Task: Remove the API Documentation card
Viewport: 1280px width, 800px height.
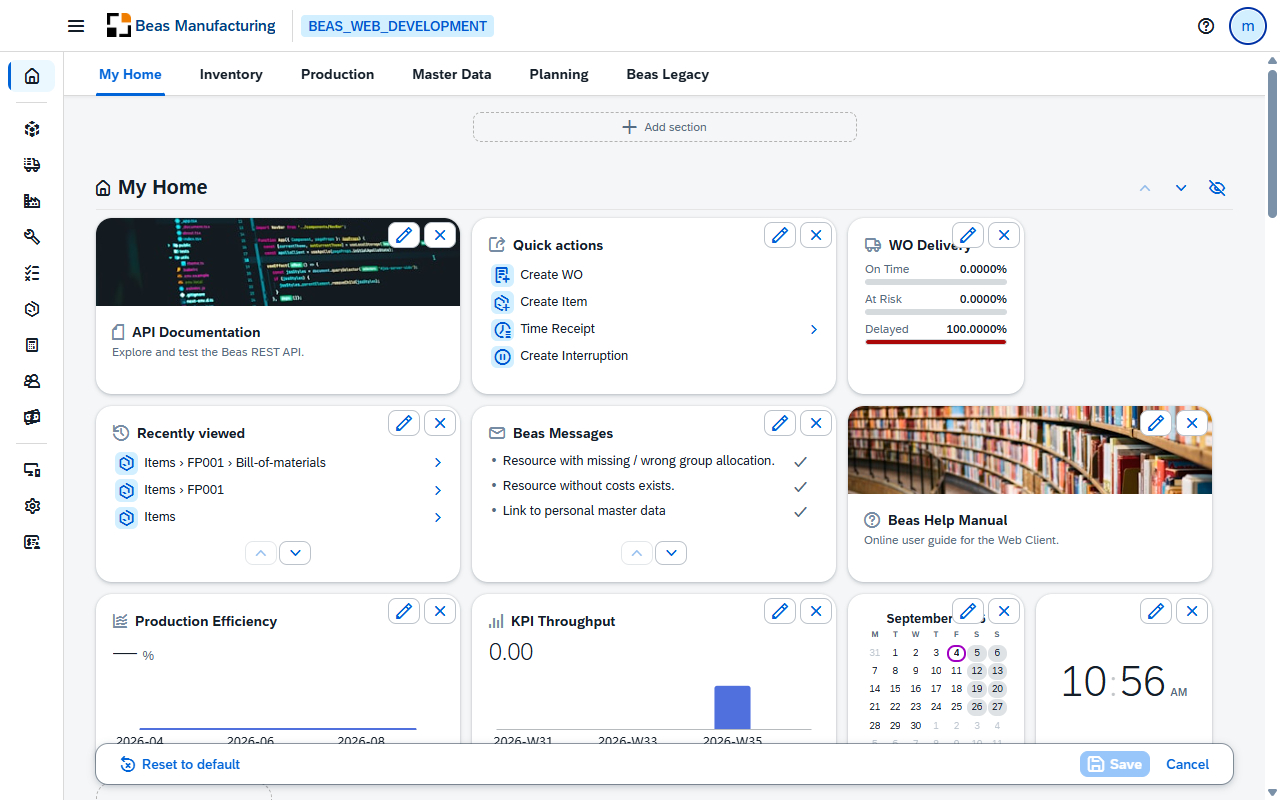Action: pos(440,235)
